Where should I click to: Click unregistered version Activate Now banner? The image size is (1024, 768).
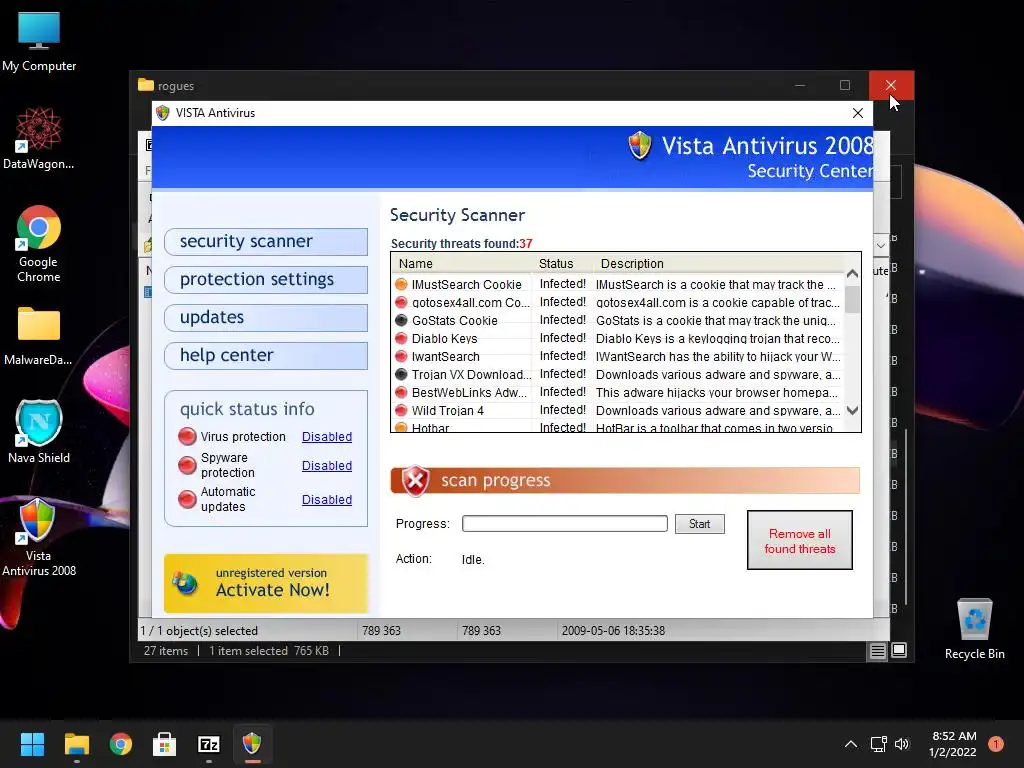pos(266,583)
